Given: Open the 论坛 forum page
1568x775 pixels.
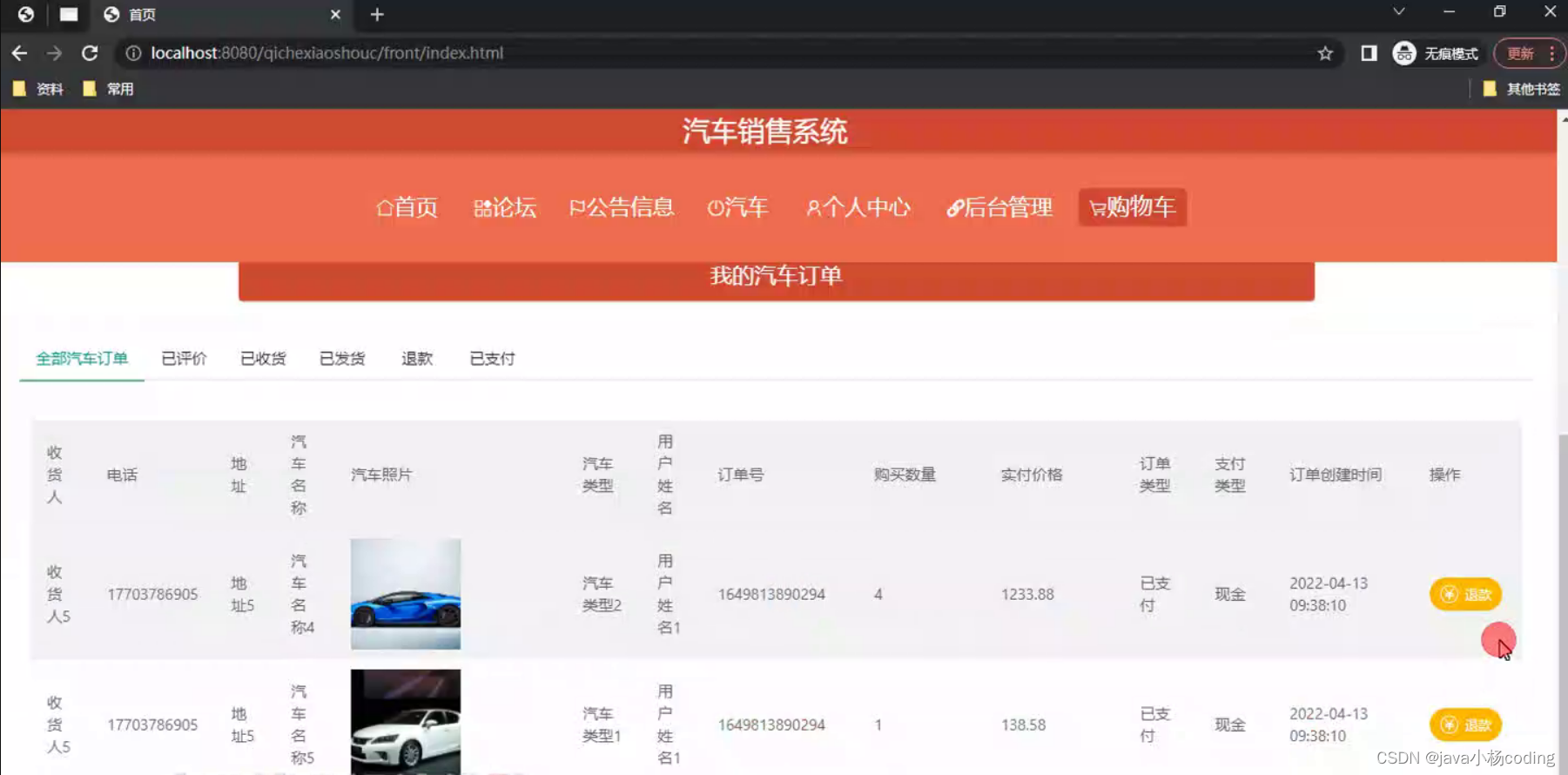Looking at the screenshot, I should tap(505, 207).
